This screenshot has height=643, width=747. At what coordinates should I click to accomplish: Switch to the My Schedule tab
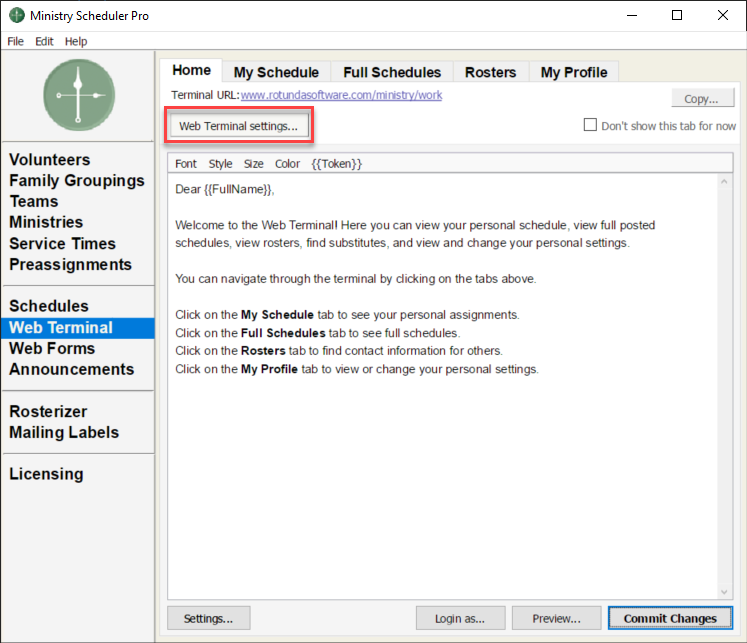pos(276,72)
